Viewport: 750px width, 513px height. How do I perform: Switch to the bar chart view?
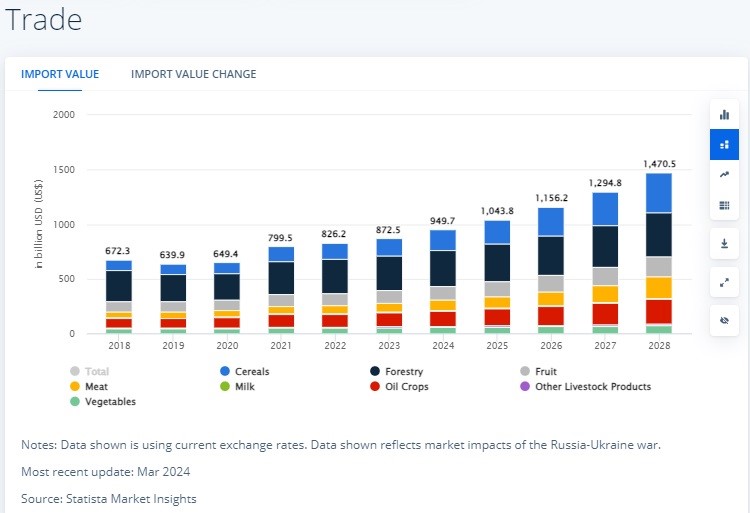tap(724, 115)
